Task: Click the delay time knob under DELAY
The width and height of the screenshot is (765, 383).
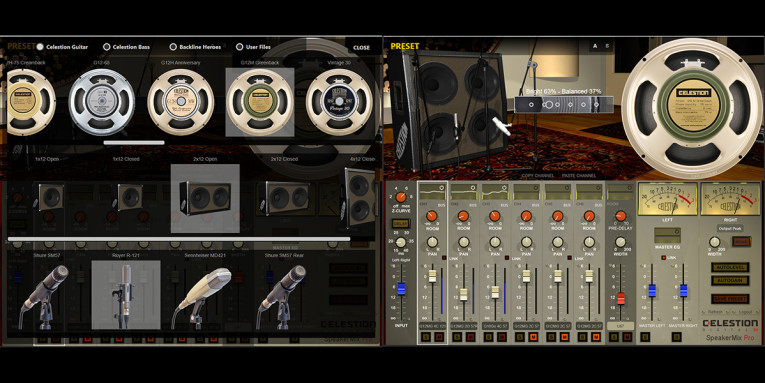Action: click(x=401, y=242)
